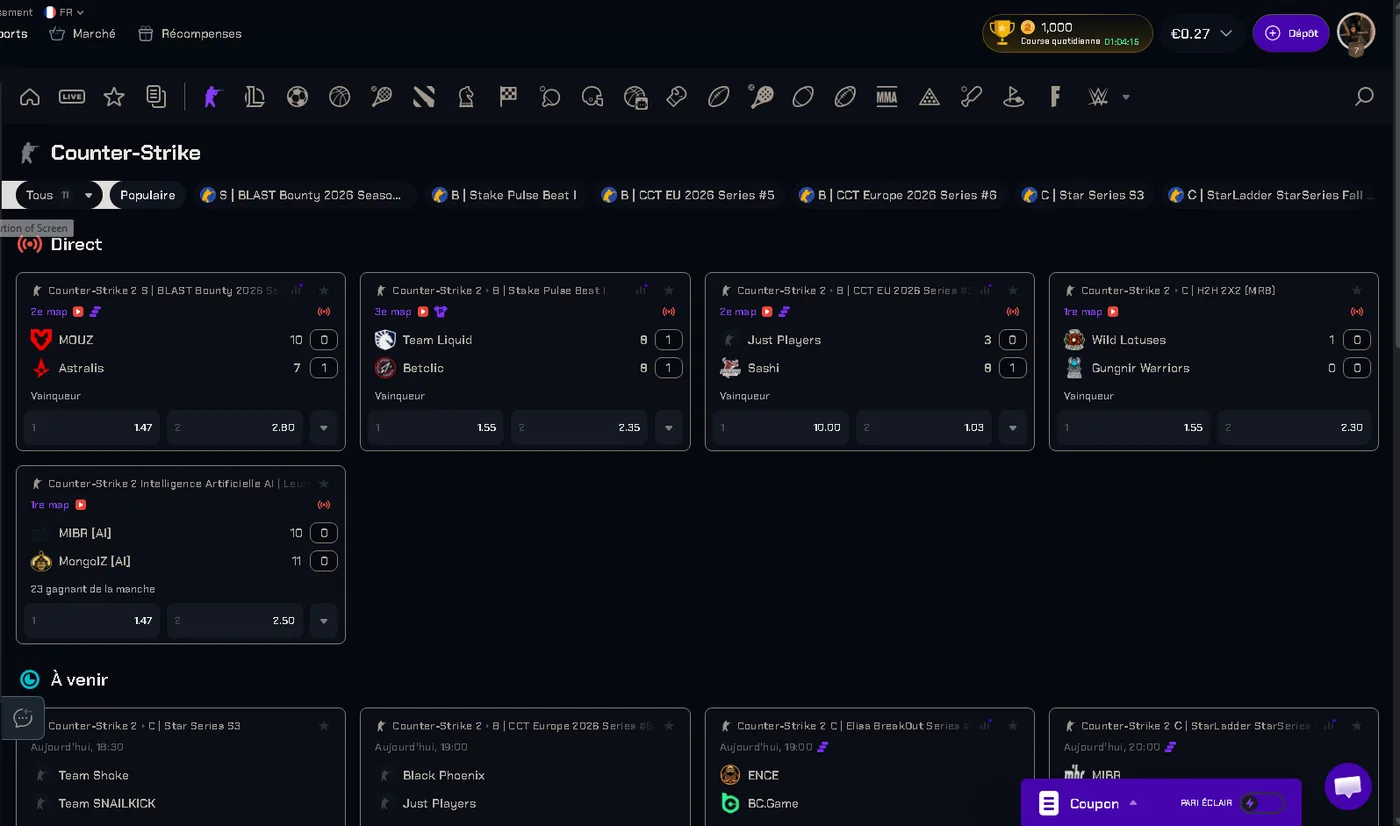Bet on MOUZ at odds 1.47
The height and width of the screenshot is (826, 1400).
point(92,427)
